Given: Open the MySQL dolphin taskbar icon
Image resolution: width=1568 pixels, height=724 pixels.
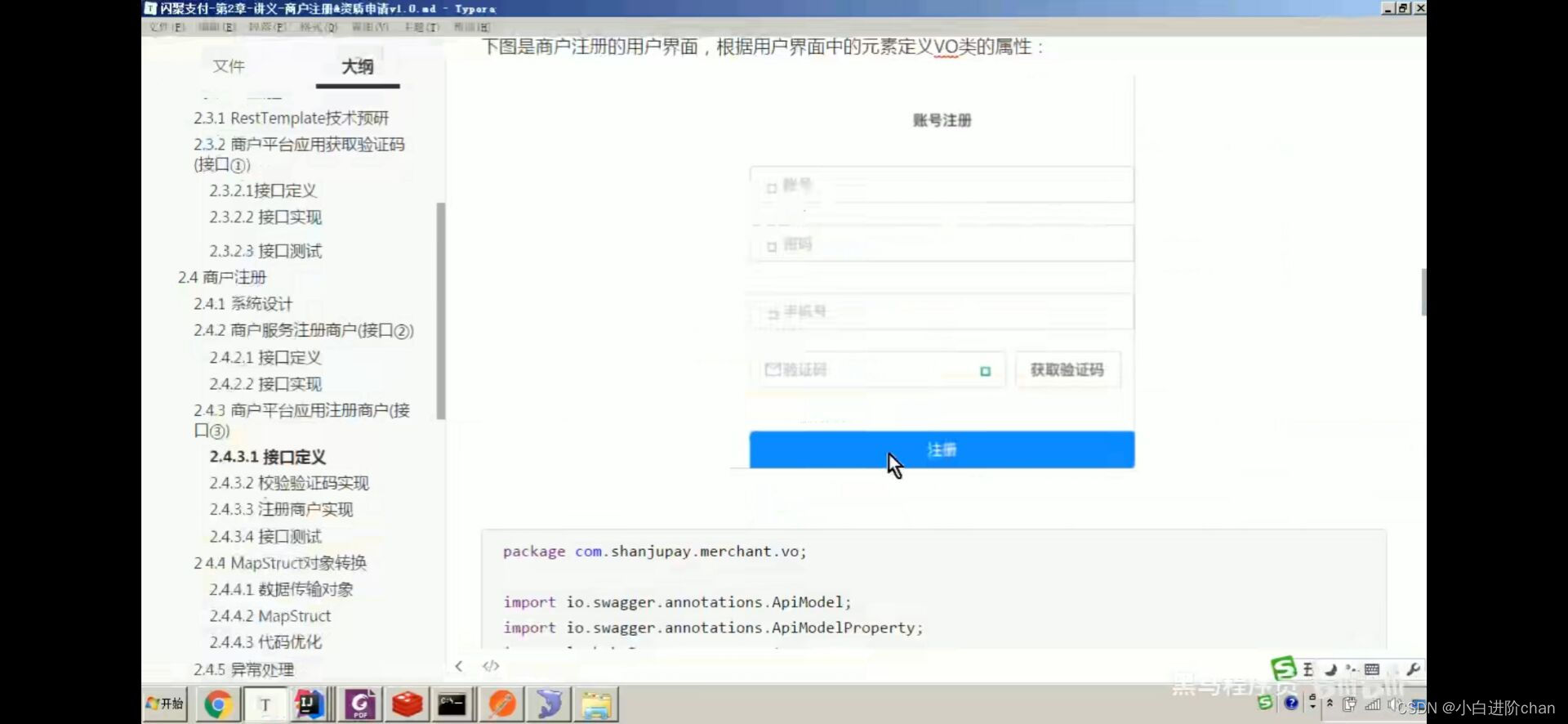Looking at the screenshot, I should (x=549, y=704).
